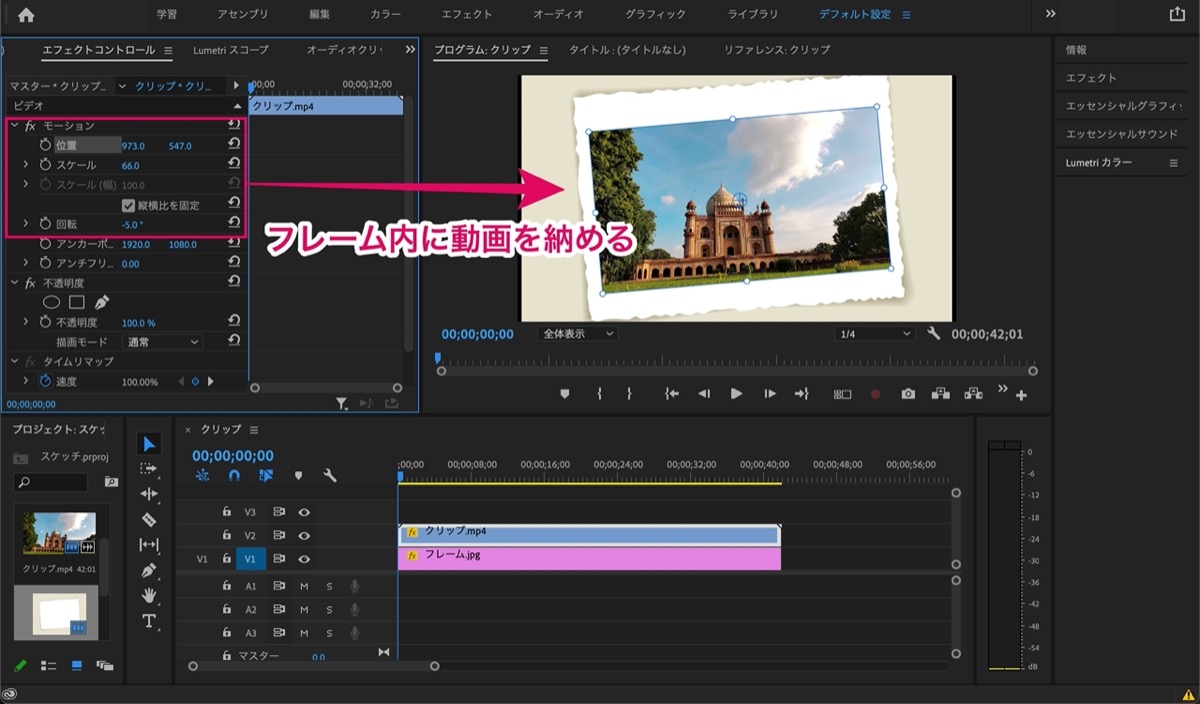Select the Selection arrow tool

pos(149,444)
